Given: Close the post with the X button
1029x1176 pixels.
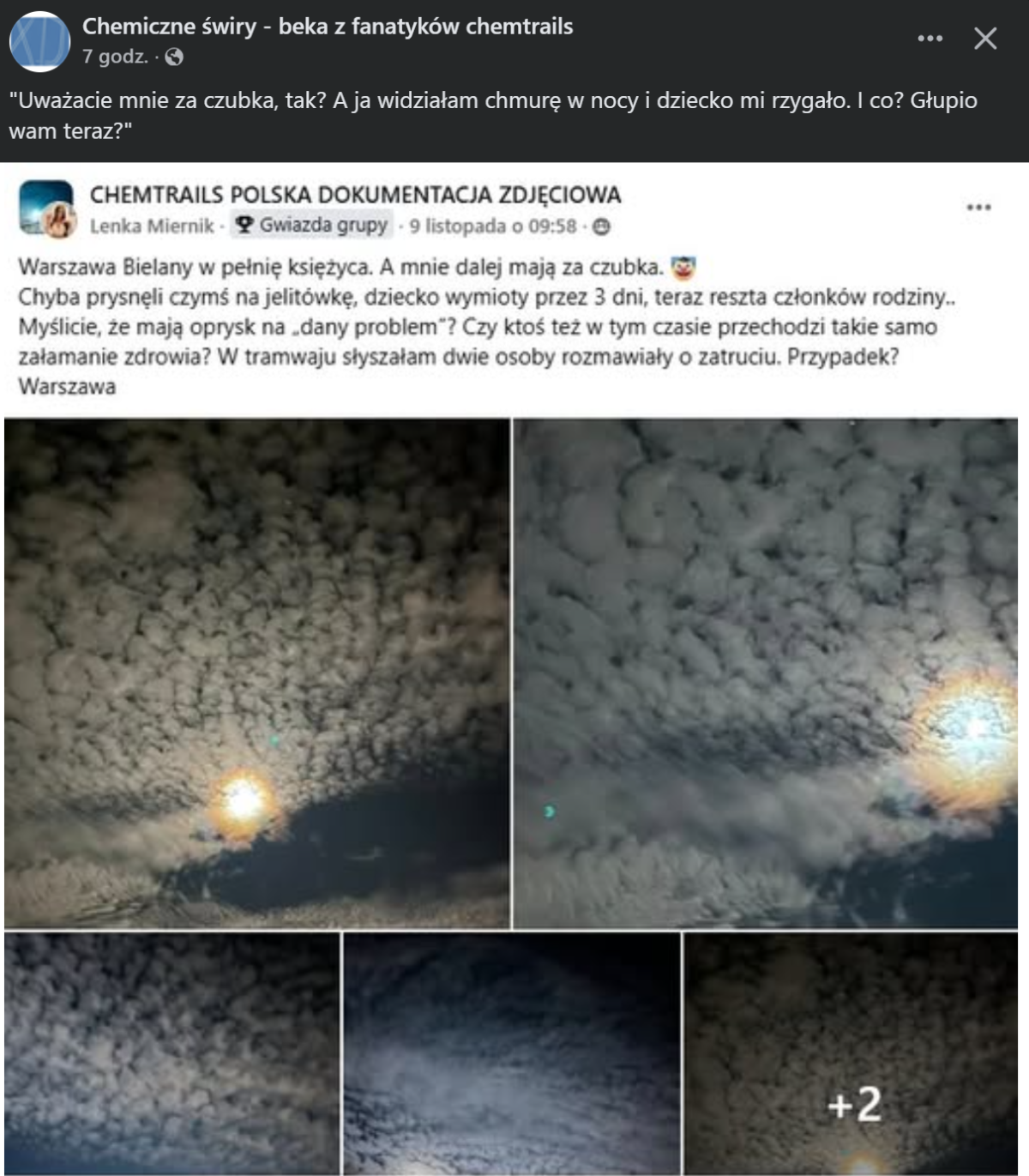Looking at the screenshot, I should tap(985, 39).
